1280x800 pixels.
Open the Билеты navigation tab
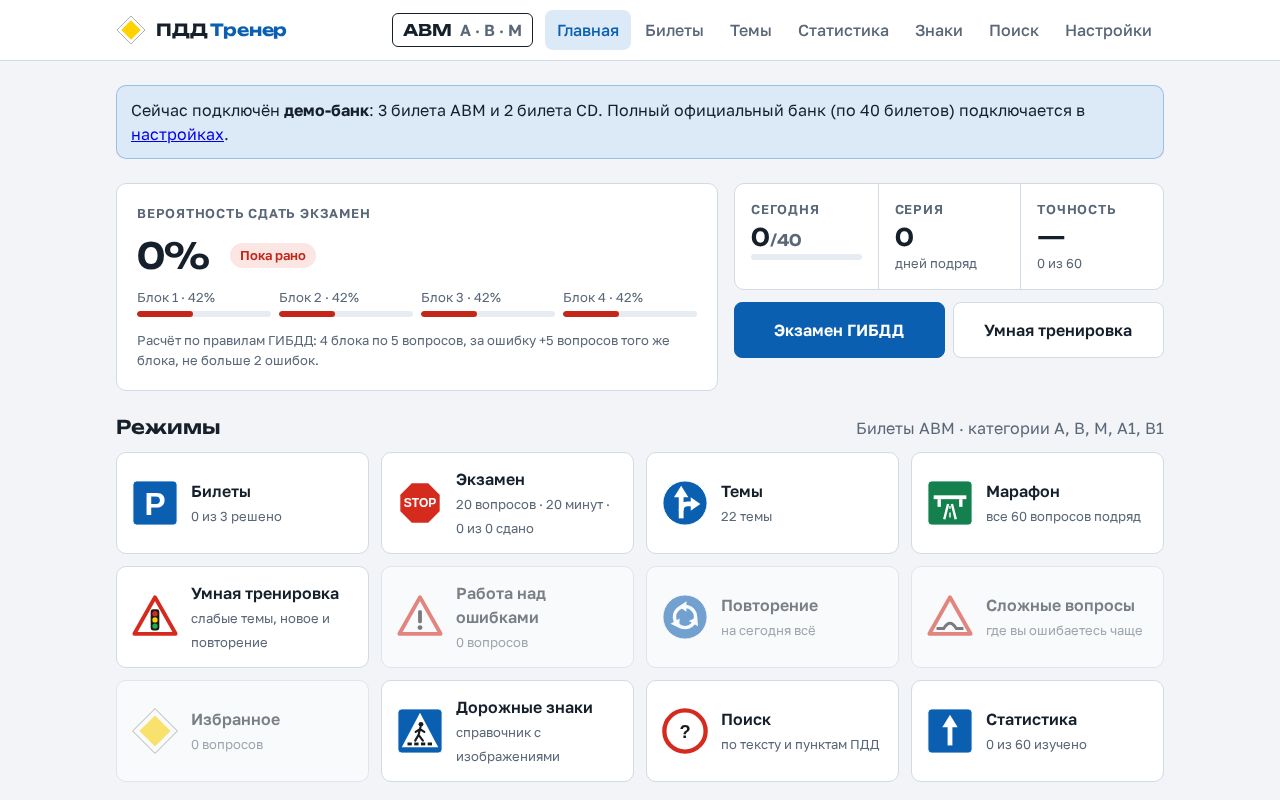click(674, 30)
